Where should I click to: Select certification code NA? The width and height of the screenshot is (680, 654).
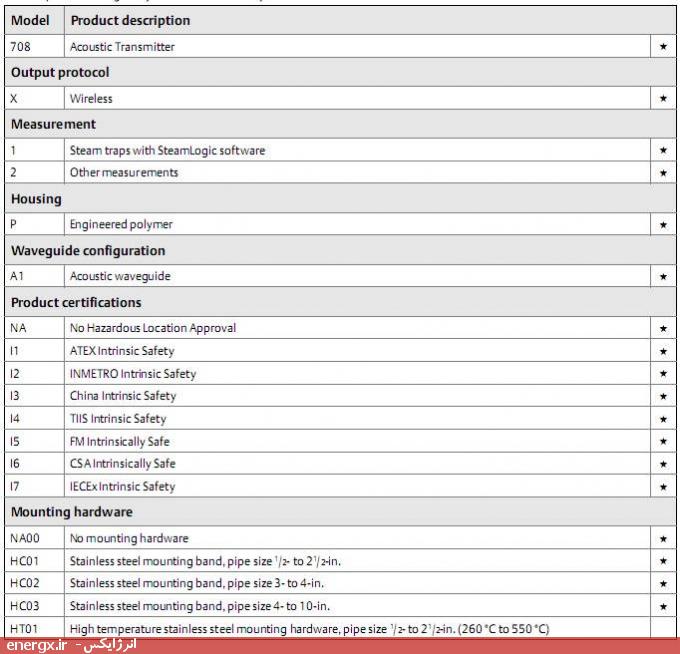coord(18,328)
